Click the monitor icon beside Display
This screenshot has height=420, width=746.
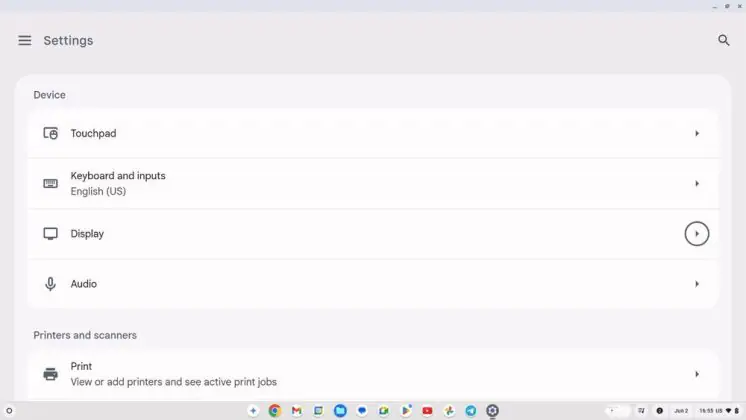pos(50,234)
